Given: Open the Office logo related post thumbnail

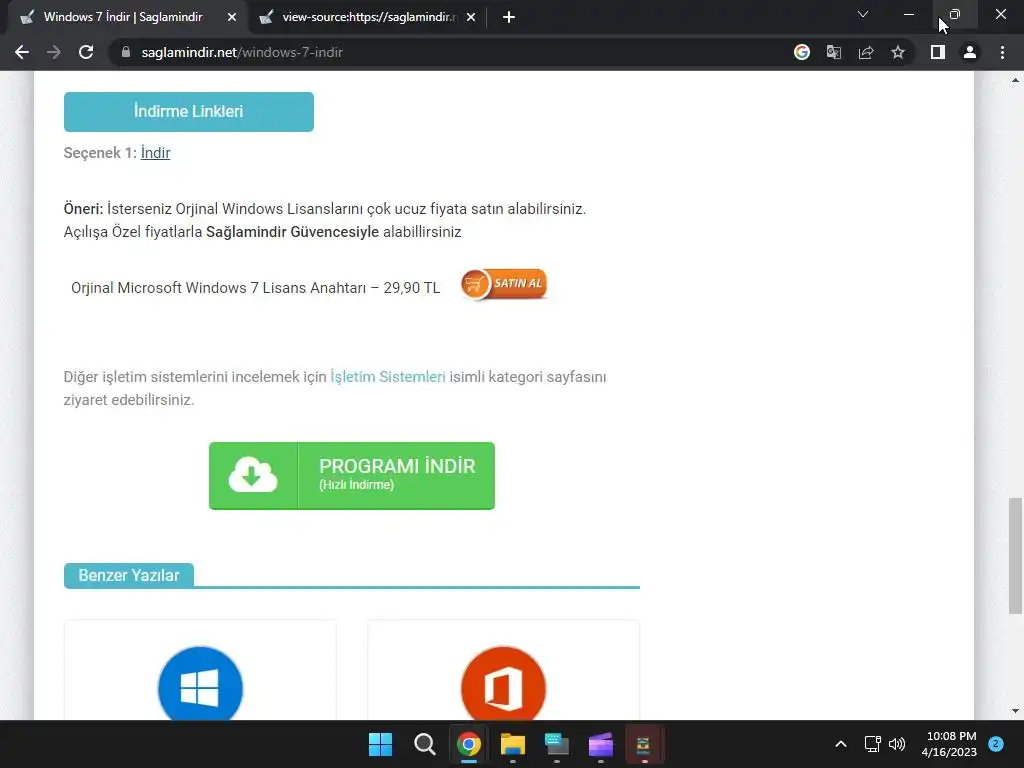Looking at the screenshot, I should click(503, 684).
